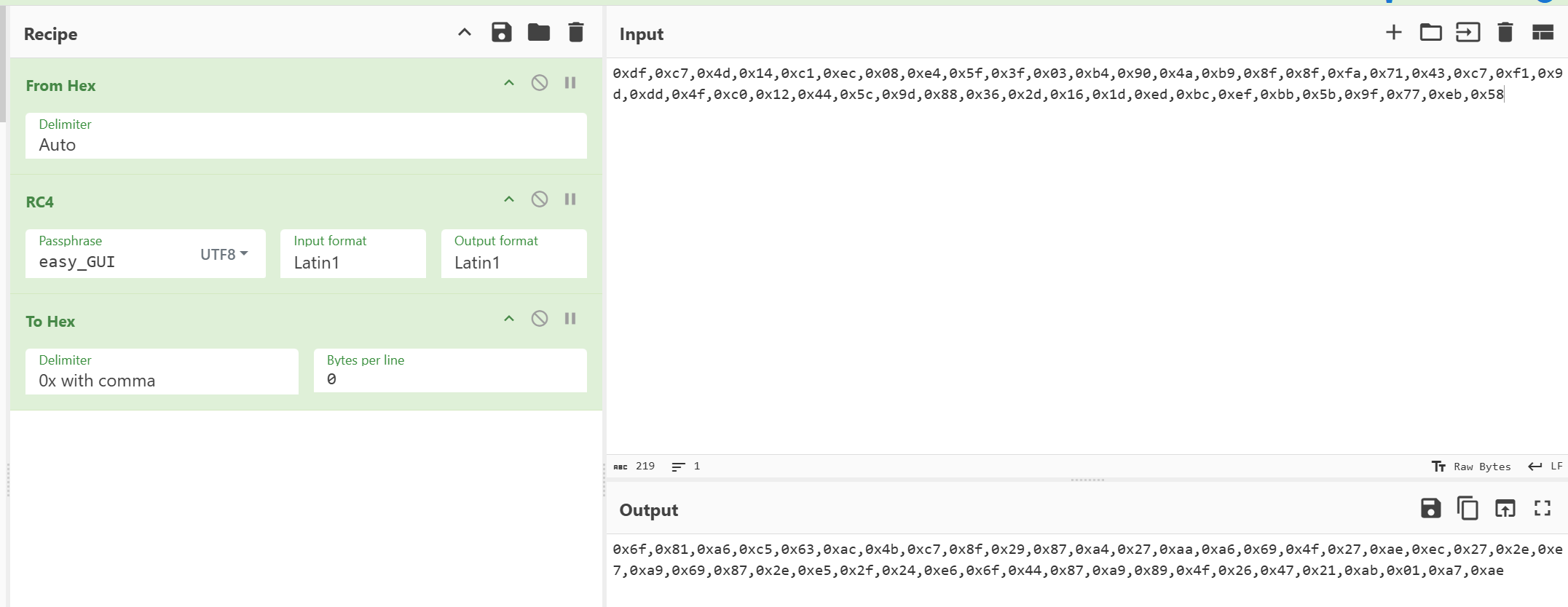
Task: Clear input and output trash icon
Action: [x=1505, y=33]
